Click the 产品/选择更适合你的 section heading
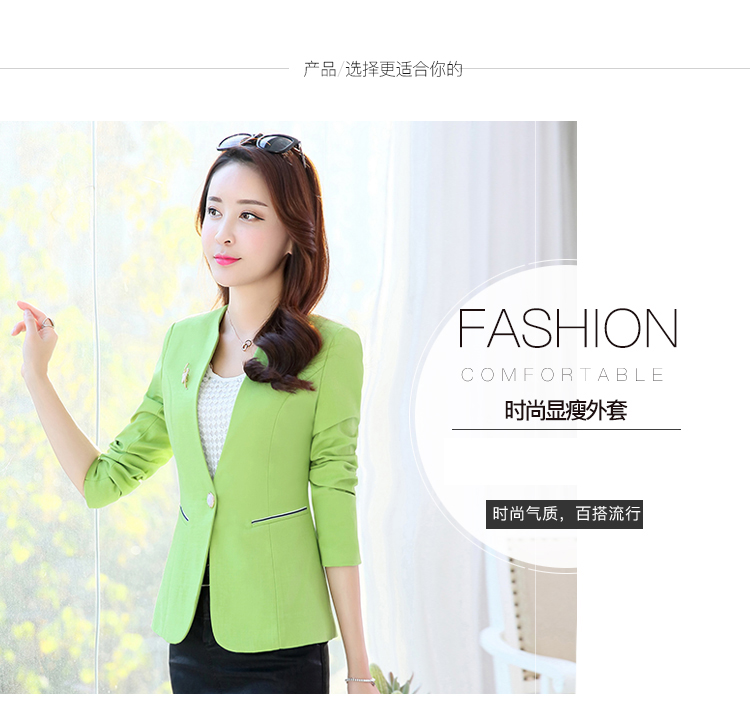750x705 pixels. pos(383,69)
